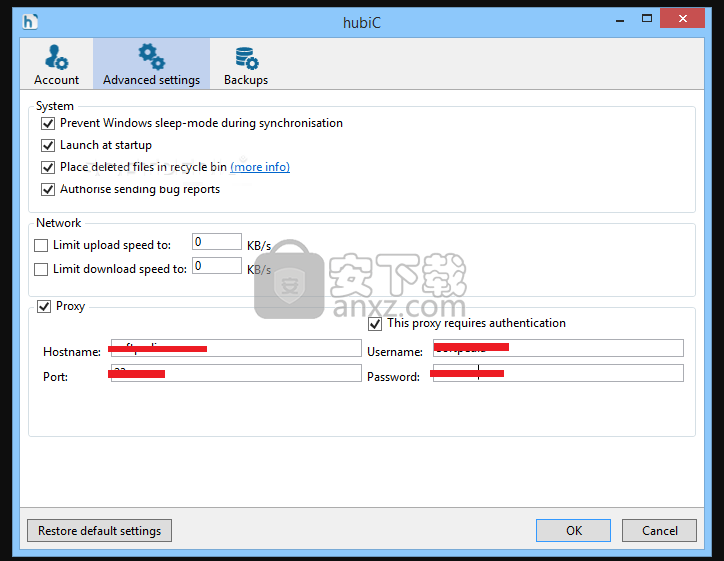Minimize the hubiC window

point(620,19)
